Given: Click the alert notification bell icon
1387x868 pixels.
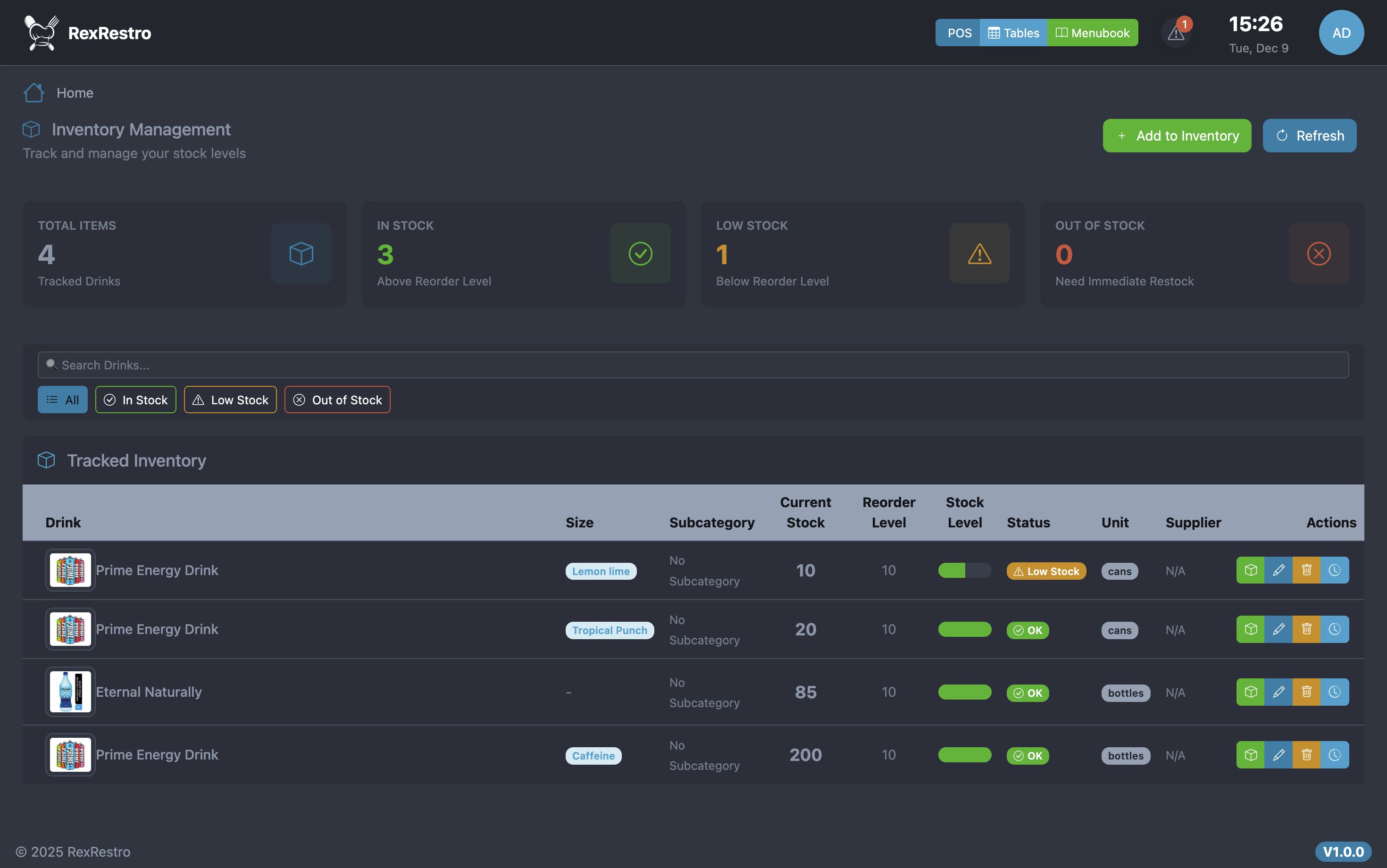Looking at the screenshot, I should point(1176,33).
